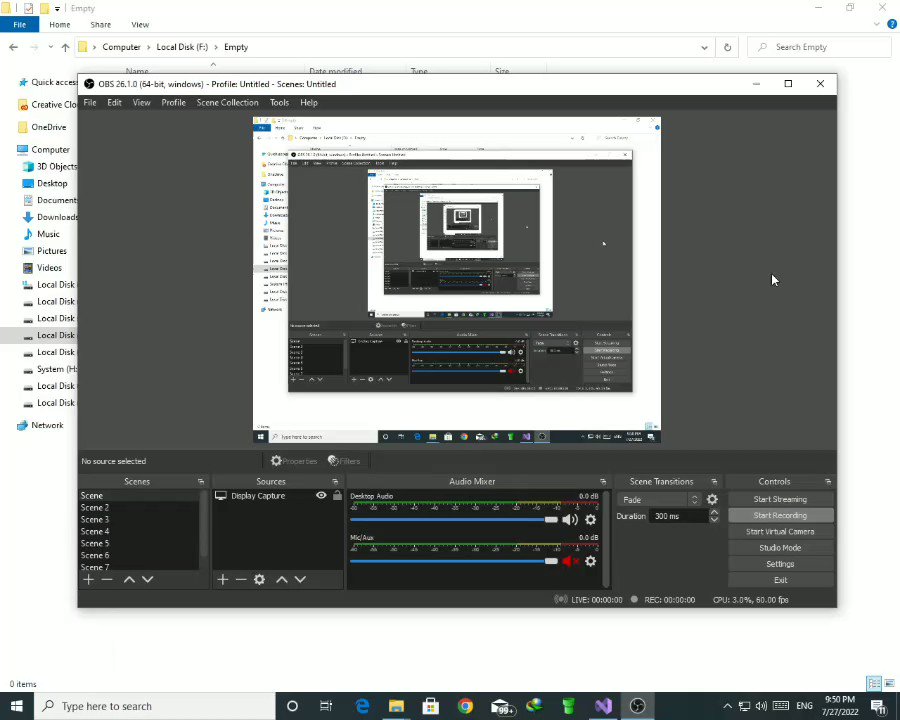Open address bar history dropdown in Explorer
The image size is (900, 720).
704,47
